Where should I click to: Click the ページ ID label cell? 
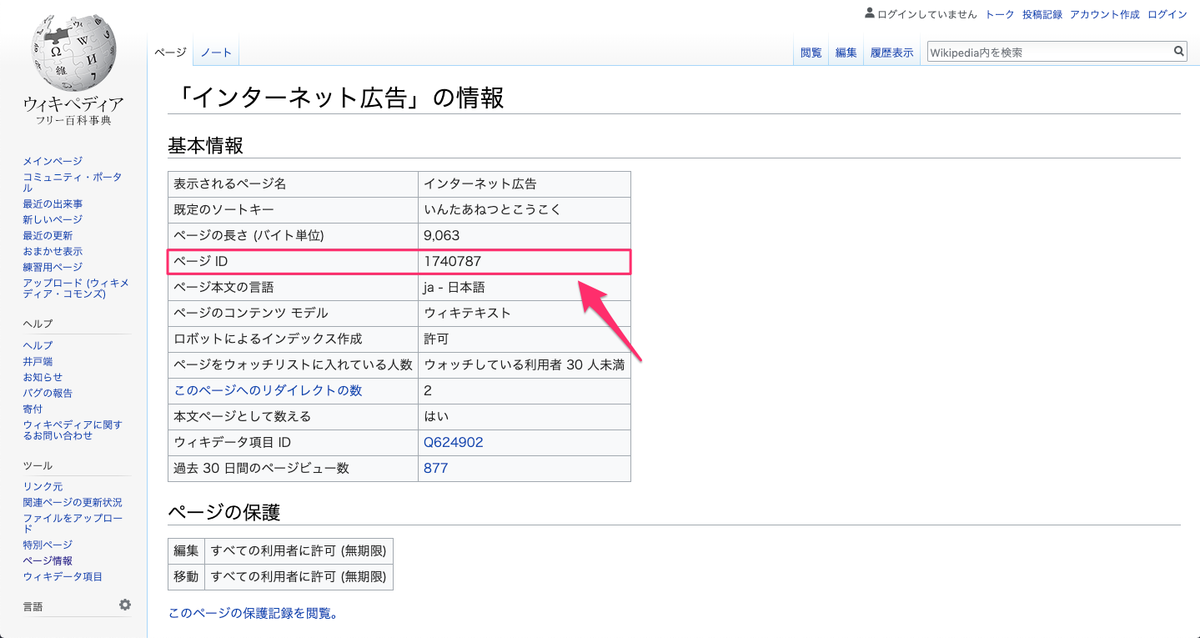pos(293,261)
